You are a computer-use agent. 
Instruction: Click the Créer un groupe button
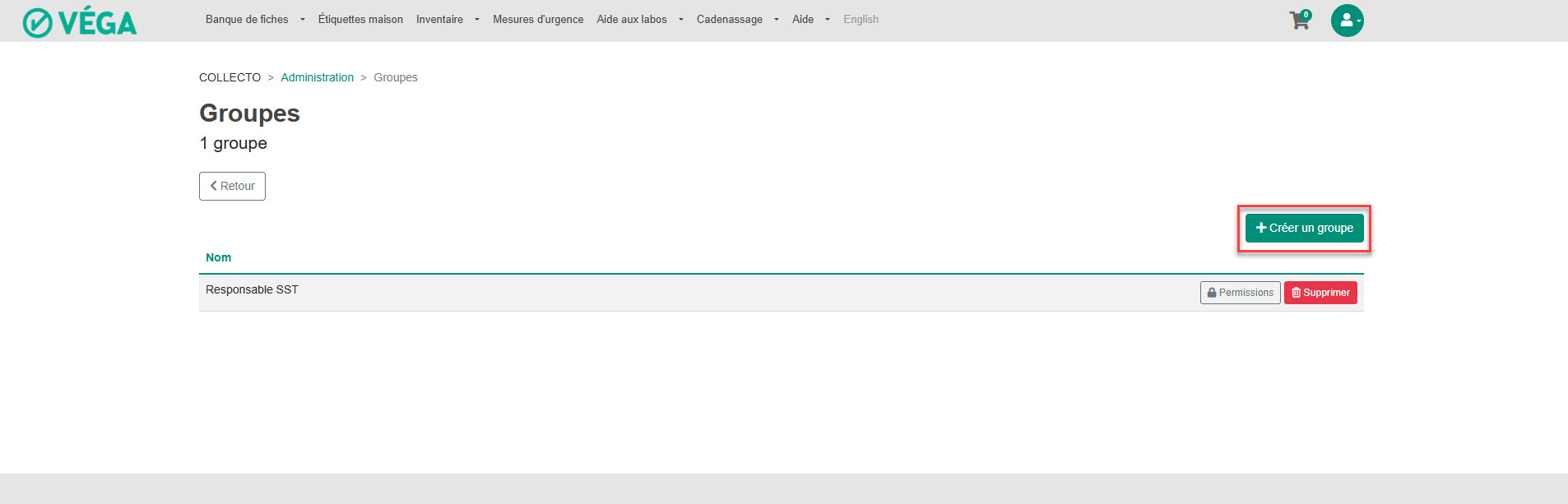pos(1304,228)
